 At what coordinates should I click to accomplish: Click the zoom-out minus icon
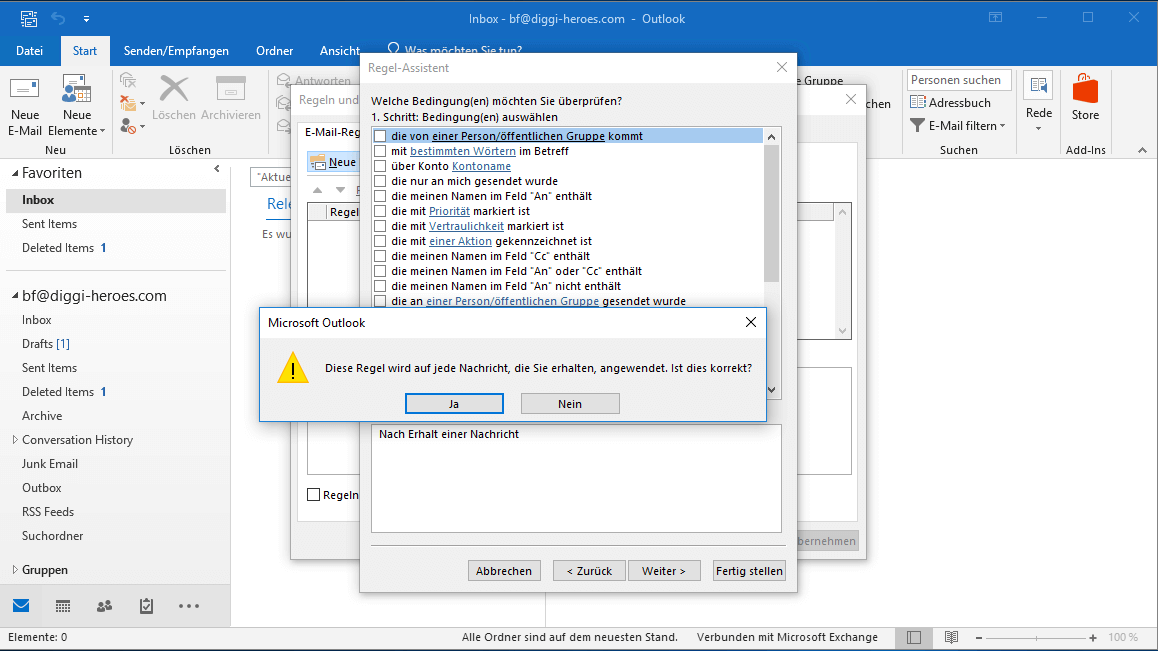pos(979,637)
